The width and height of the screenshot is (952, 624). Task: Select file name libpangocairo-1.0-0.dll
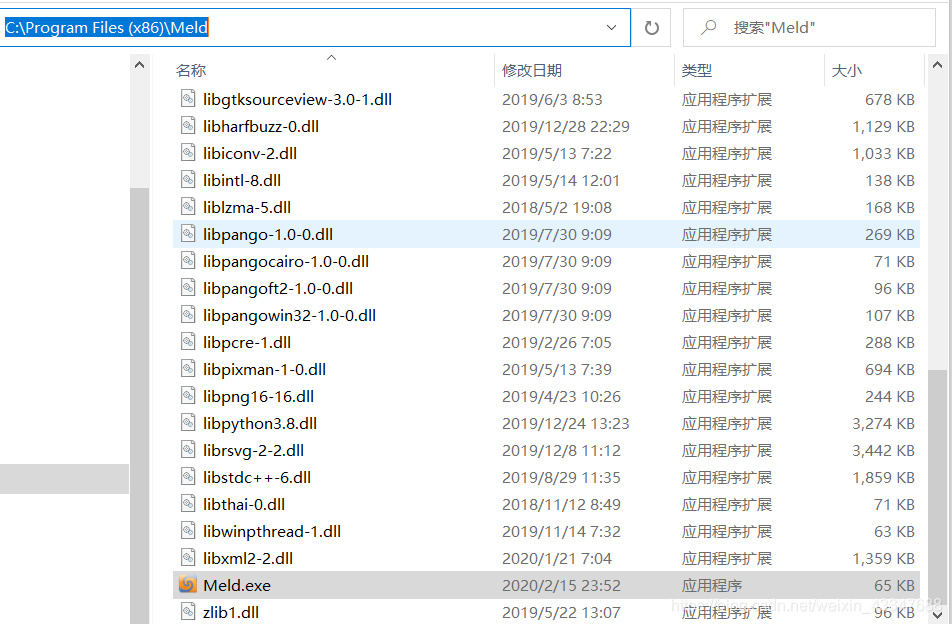point(286,262)
